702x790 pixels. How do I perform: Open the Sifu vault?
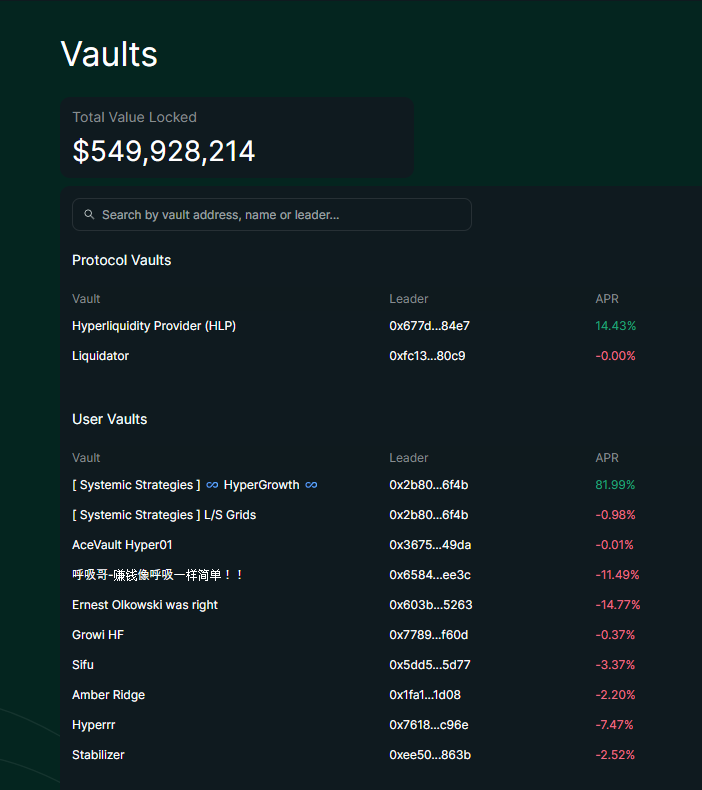(83, 665)
